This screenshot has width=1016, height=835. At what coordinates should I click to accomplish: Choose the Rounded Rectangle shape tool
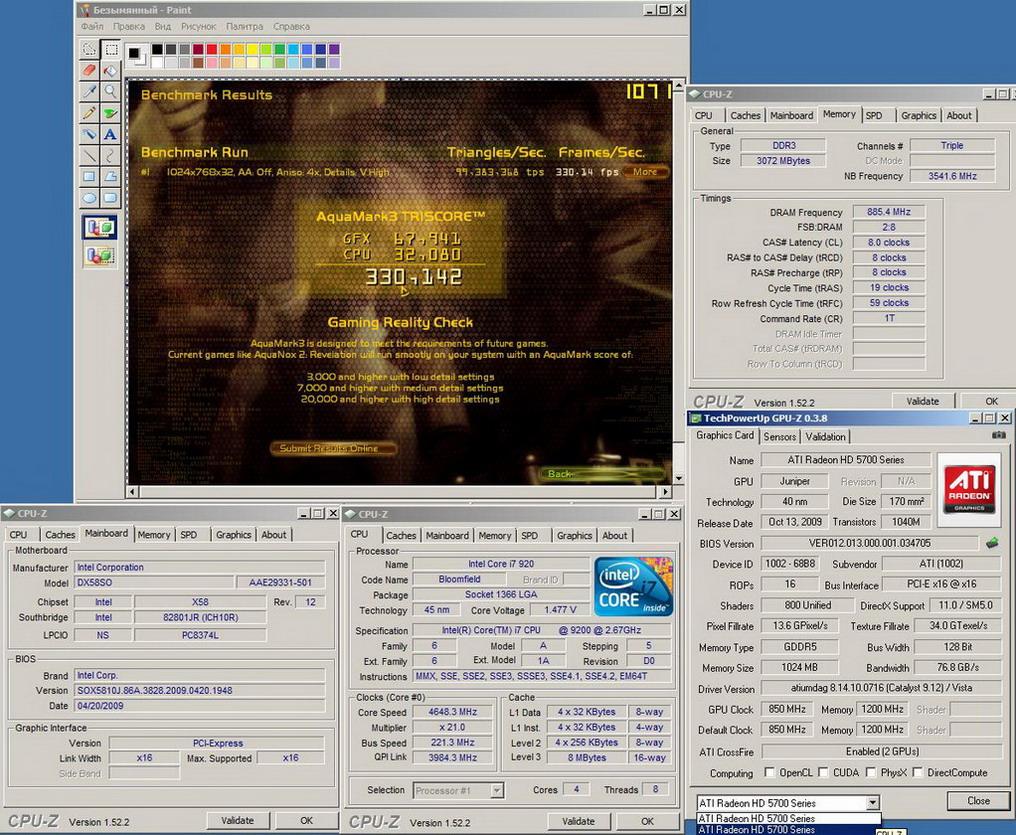coord(111,198)
